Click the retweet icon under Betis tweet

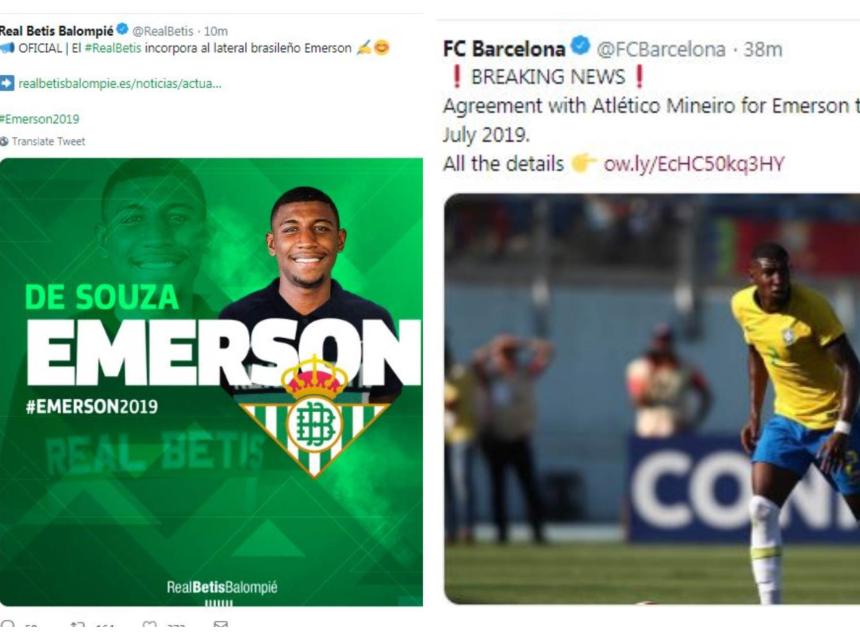tap(78, 624)
